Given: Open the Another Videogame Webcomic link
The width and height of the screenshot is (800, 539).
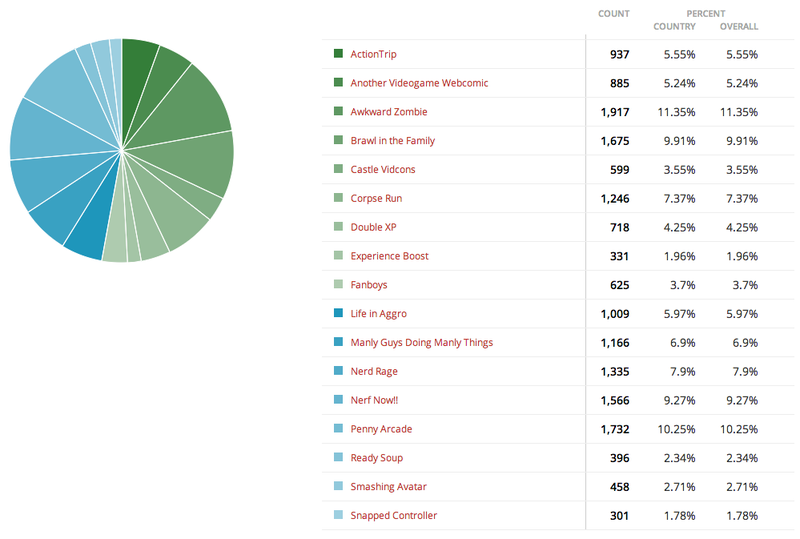Looking at the screenshot, I should pos(419,83).
